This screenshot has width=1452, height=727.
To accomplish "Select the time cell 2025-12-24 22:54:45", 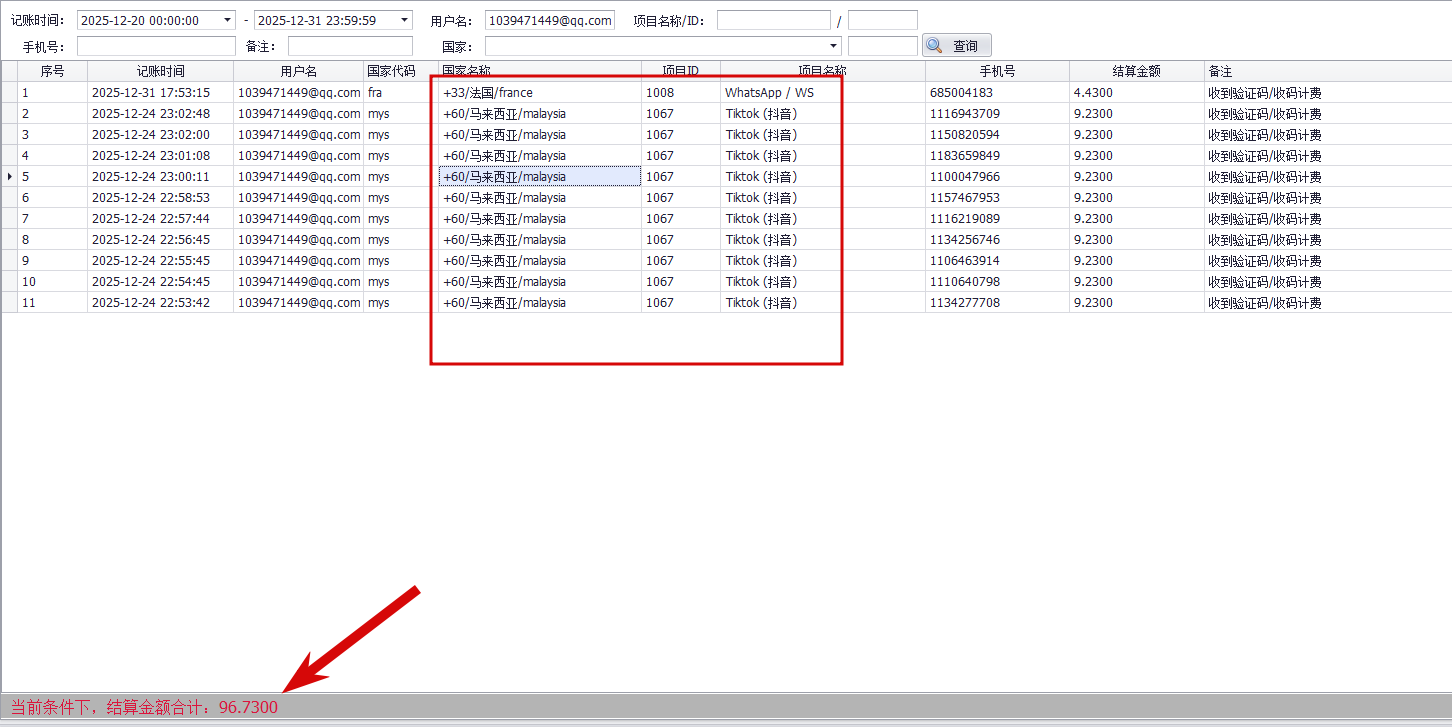I will point(160,281).
